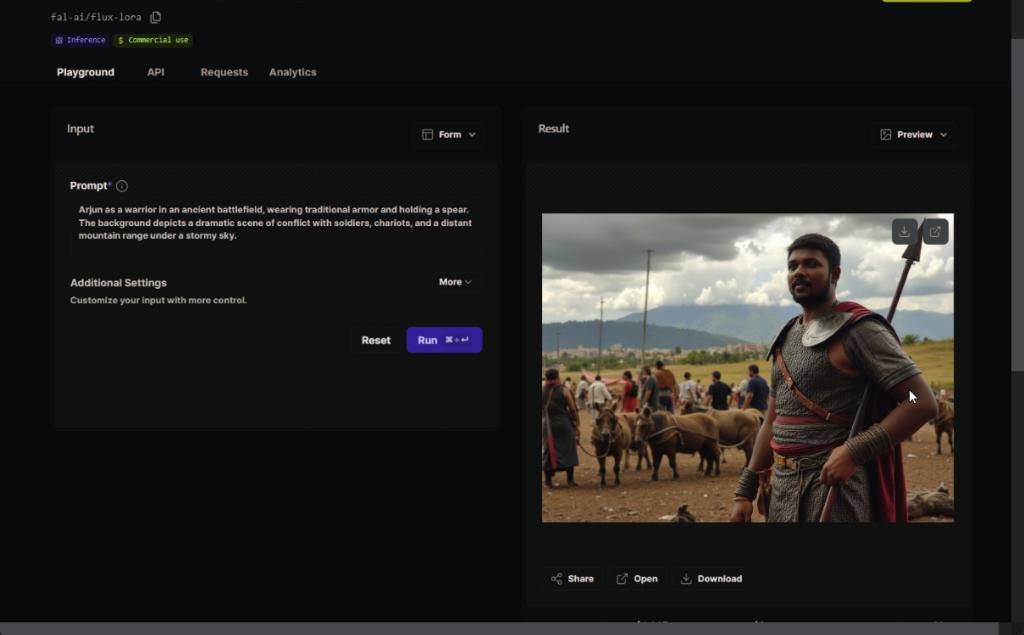The width and height of the screenshot is (1024, 635).
Task: Click the Inference badge
Action: tap(80, 41)
